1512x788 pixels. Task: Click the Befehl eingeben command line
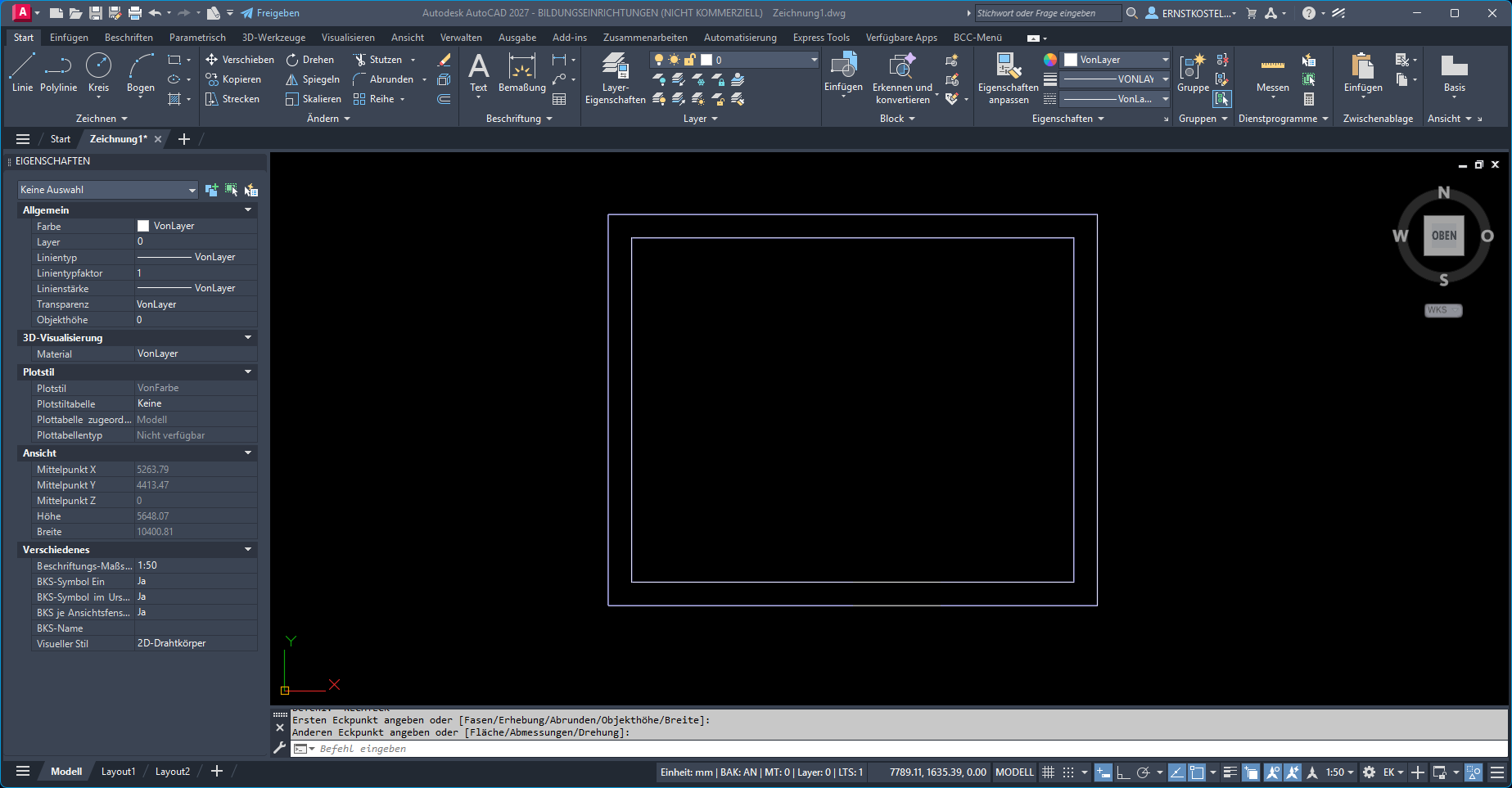point(898,749)
